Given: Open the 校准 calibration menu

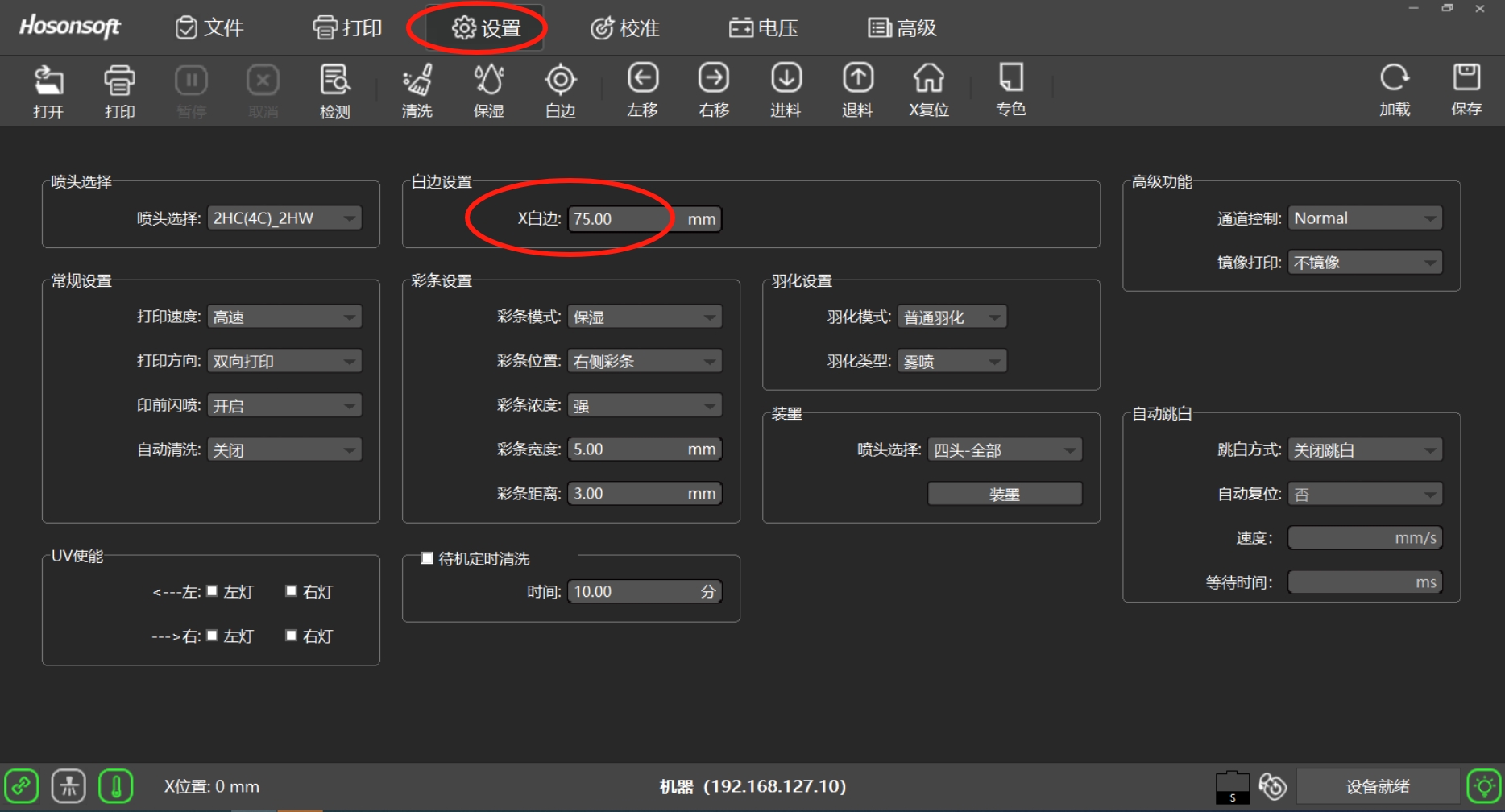Looking at the screenshot, I should coord(625,28).
